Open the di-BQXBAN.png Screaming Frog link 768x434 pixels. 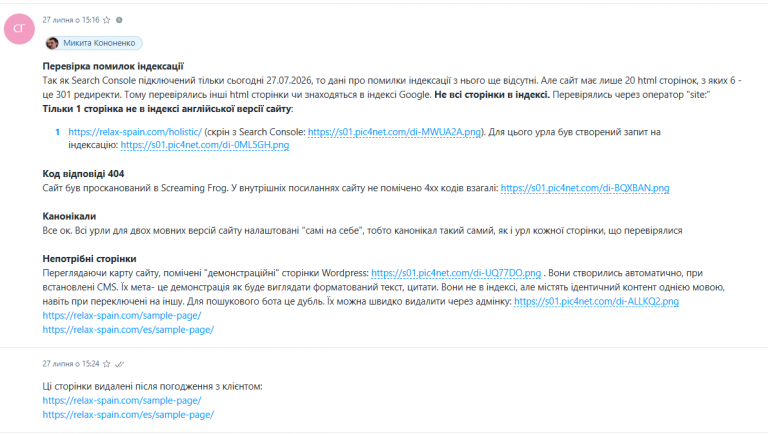(x=585, y=188)
